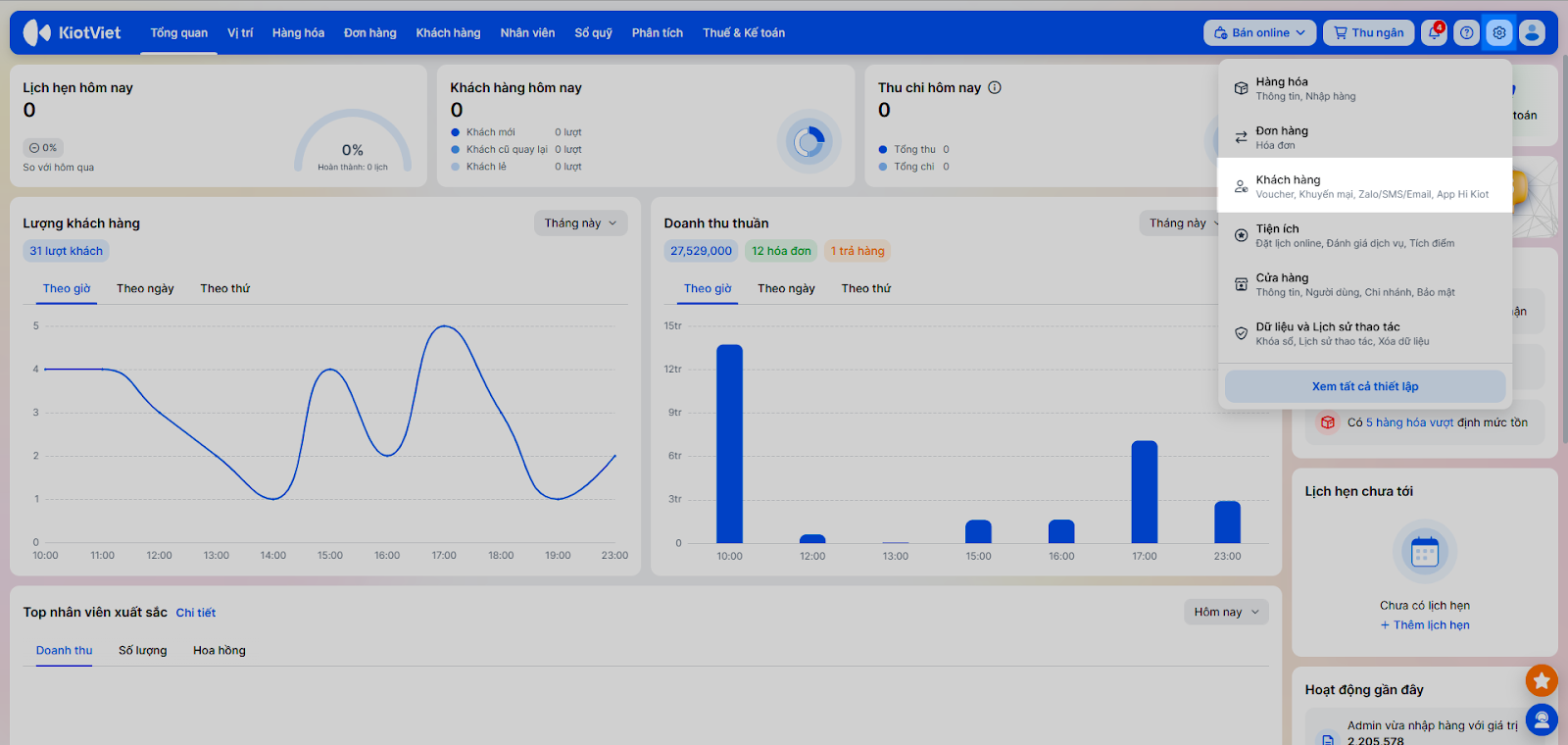
Task: Open the notifications bell
Action: (x=1434, y=32)
